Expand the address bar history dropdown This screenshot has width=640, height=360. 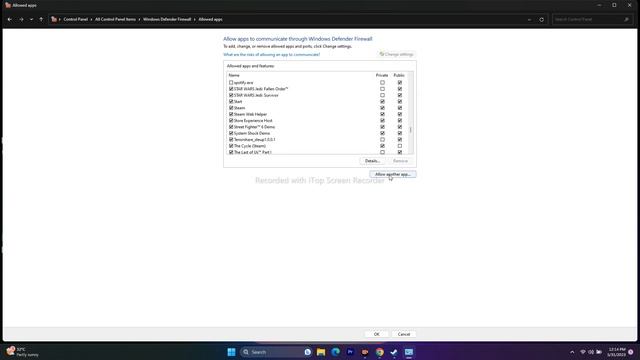[529, 19]
